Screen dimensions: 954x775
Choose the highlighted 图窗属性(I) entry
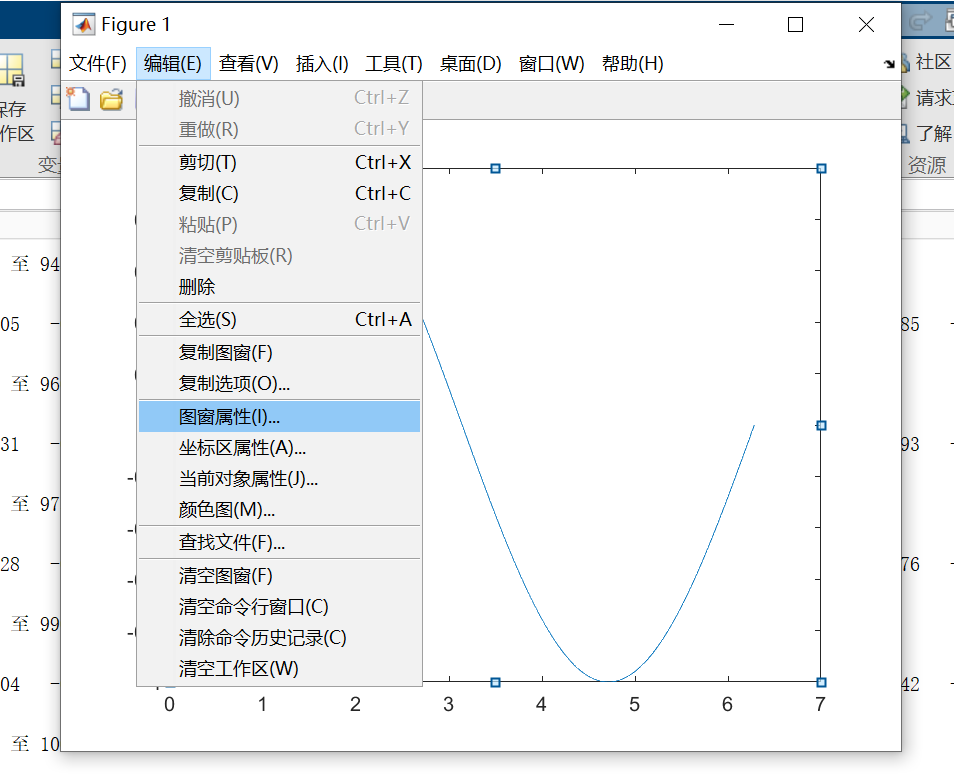pyautogui.click(x=250, y=416)
